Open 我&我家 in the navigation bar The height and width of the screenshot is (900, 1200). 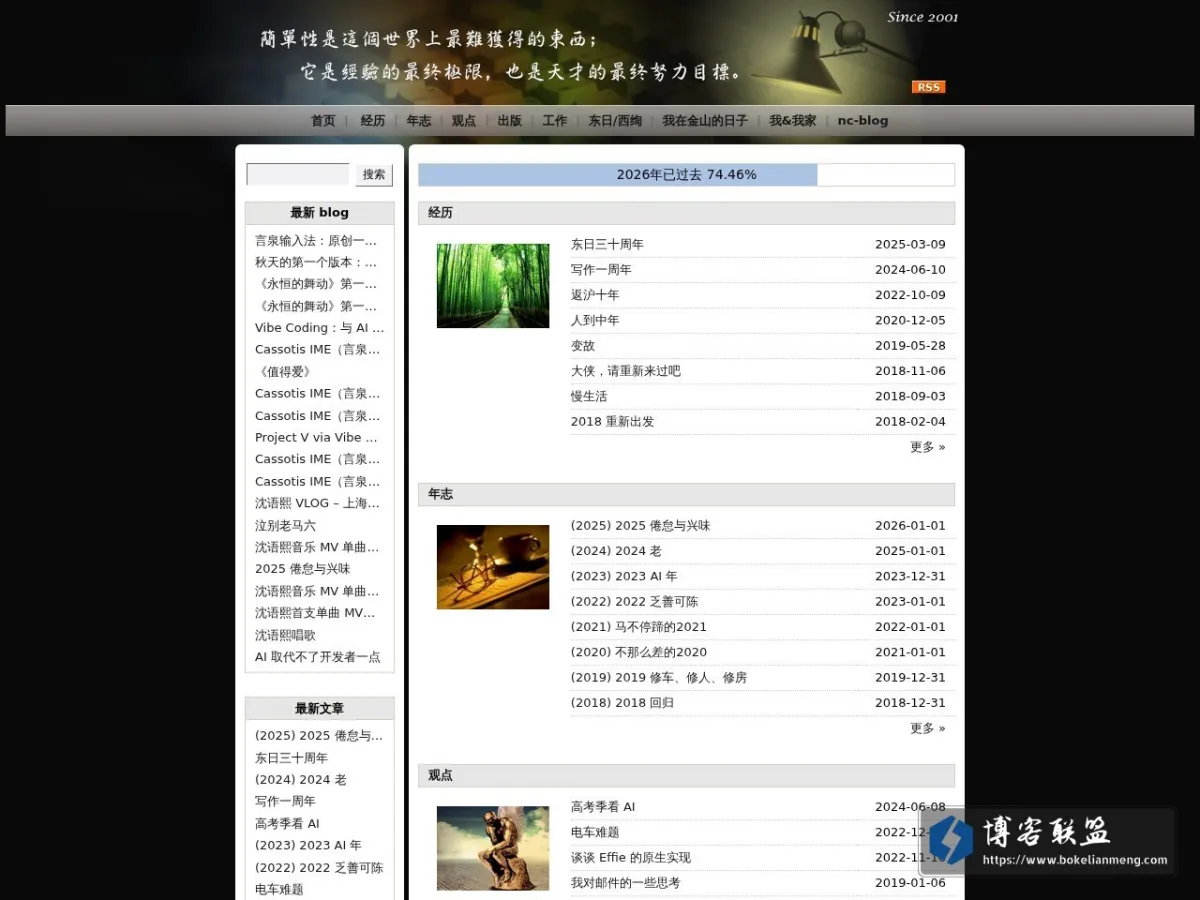coord(793,120)
